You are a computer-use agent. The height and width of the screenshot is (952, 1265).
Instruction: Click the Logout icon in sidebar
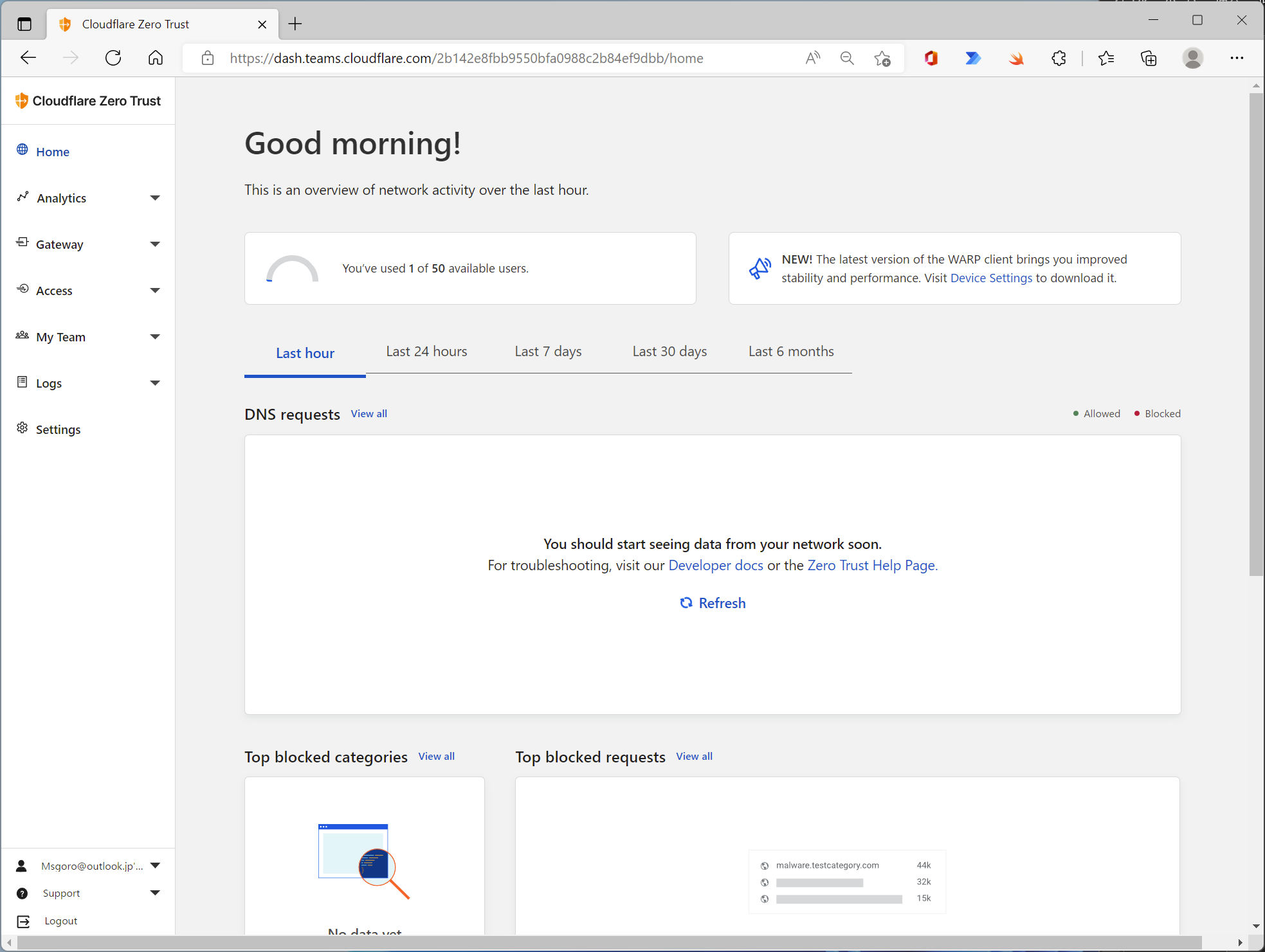[x=23, y=922]
